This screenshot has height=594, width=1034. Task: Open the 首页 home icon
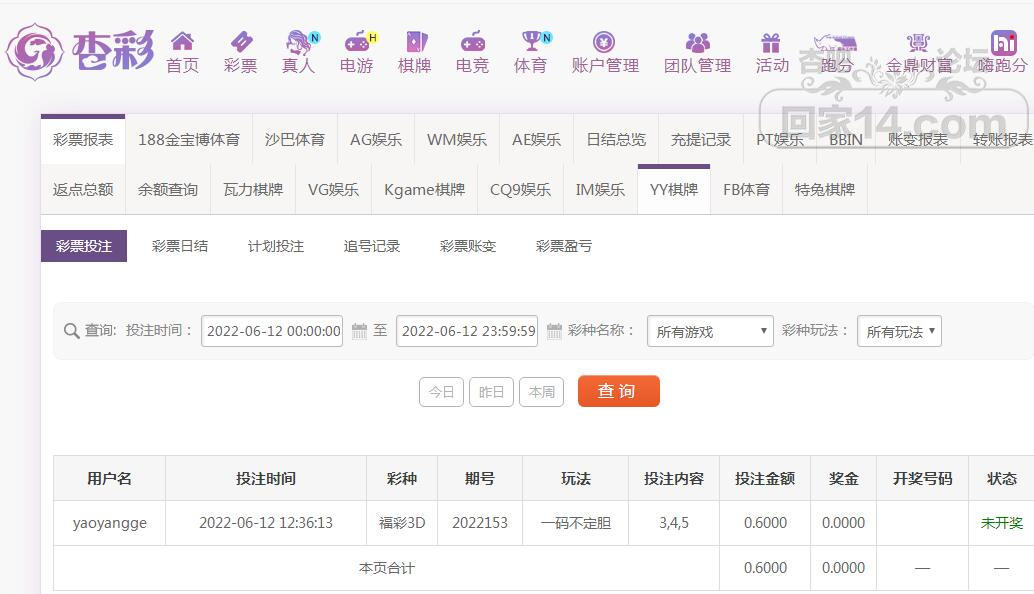pos(182,52)
